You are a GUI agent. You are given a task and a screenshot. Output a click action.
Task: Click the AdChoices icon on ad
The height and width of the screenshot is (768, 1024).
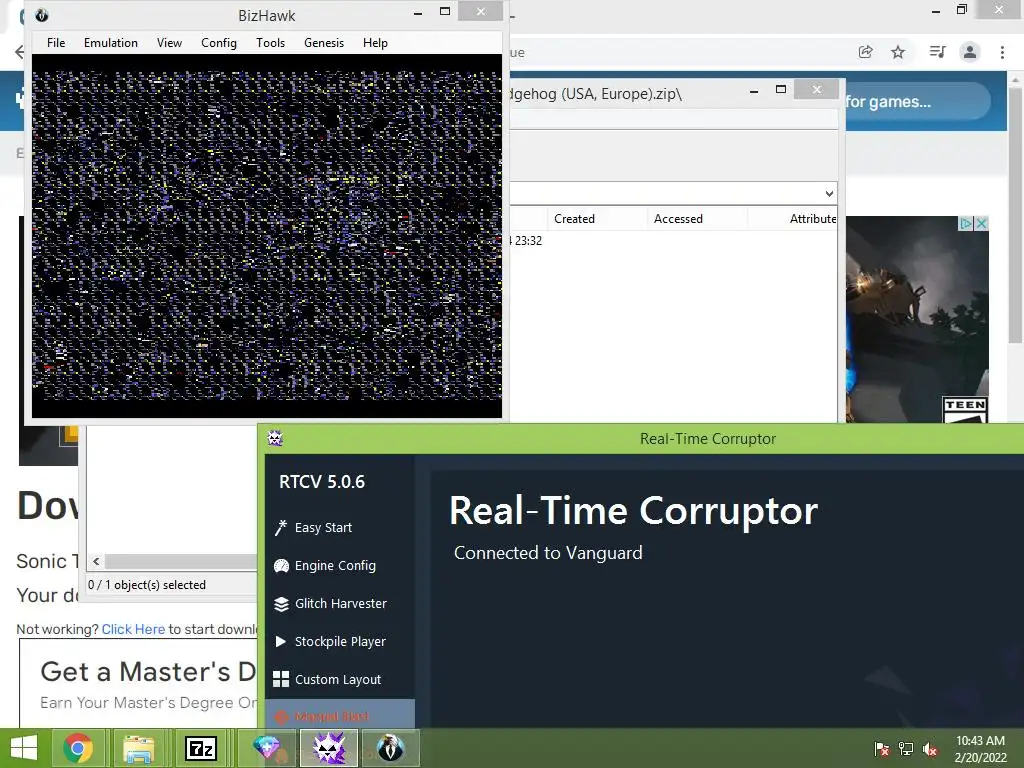click(966, 223)
